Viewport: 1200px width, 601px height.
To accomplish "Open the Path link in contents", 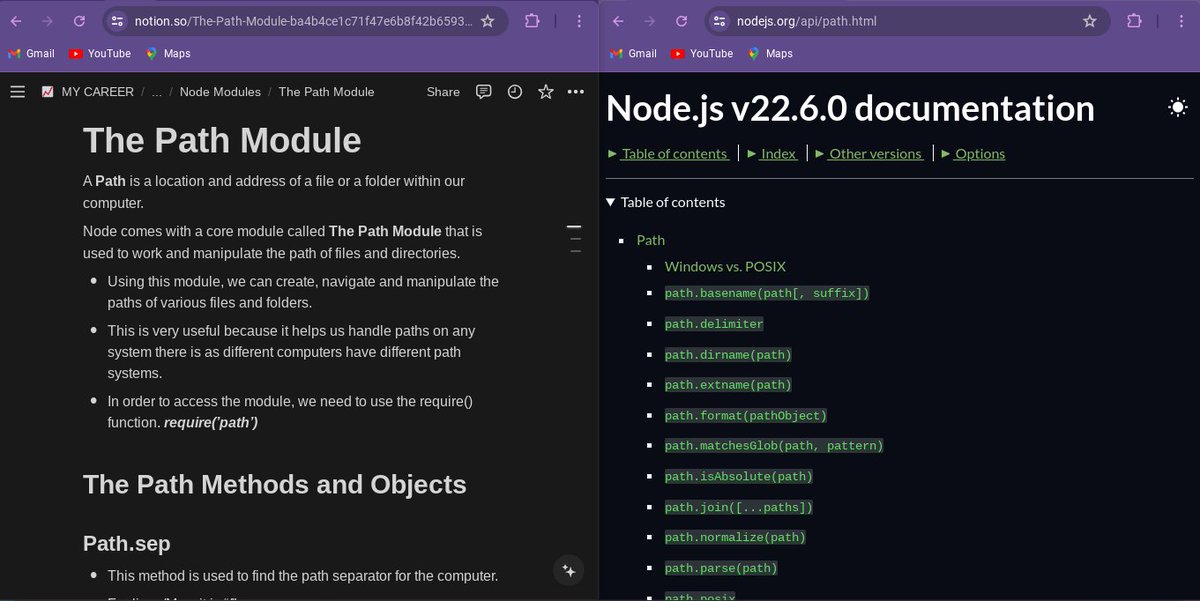I will click(651, 240).
